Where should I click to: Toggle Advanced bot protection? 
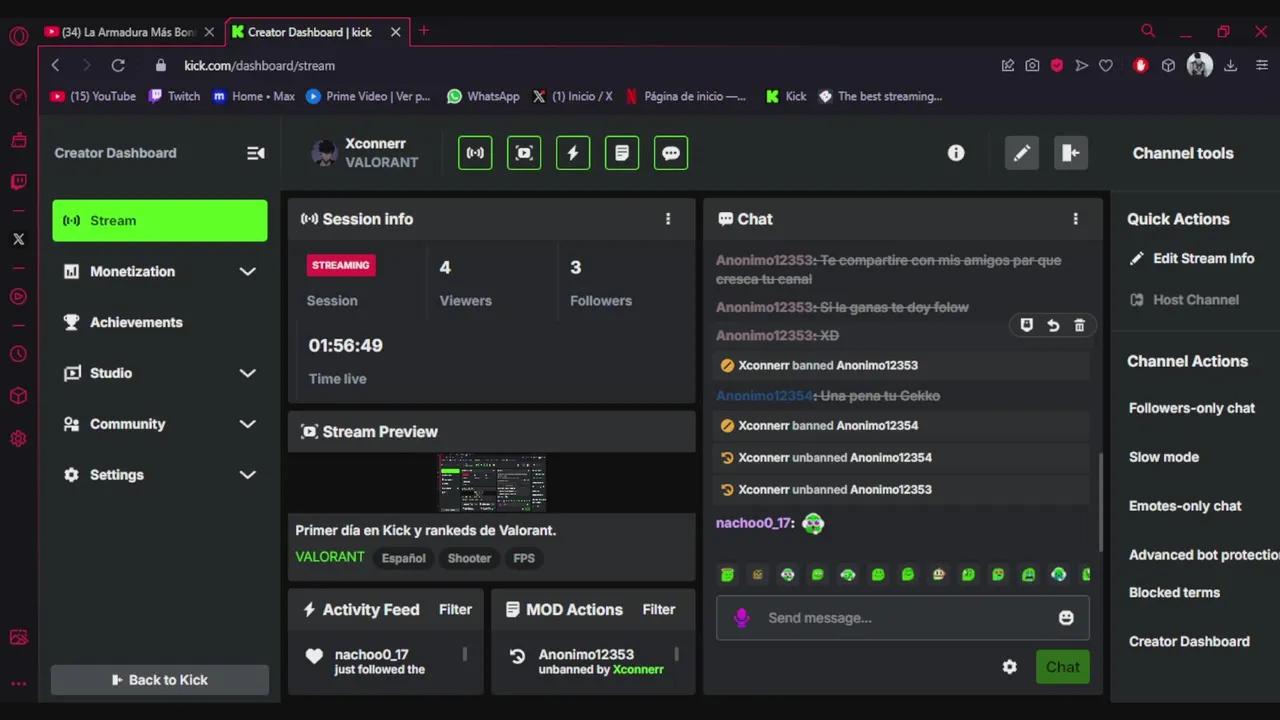pyautogui.click(x=1204, y=555)
